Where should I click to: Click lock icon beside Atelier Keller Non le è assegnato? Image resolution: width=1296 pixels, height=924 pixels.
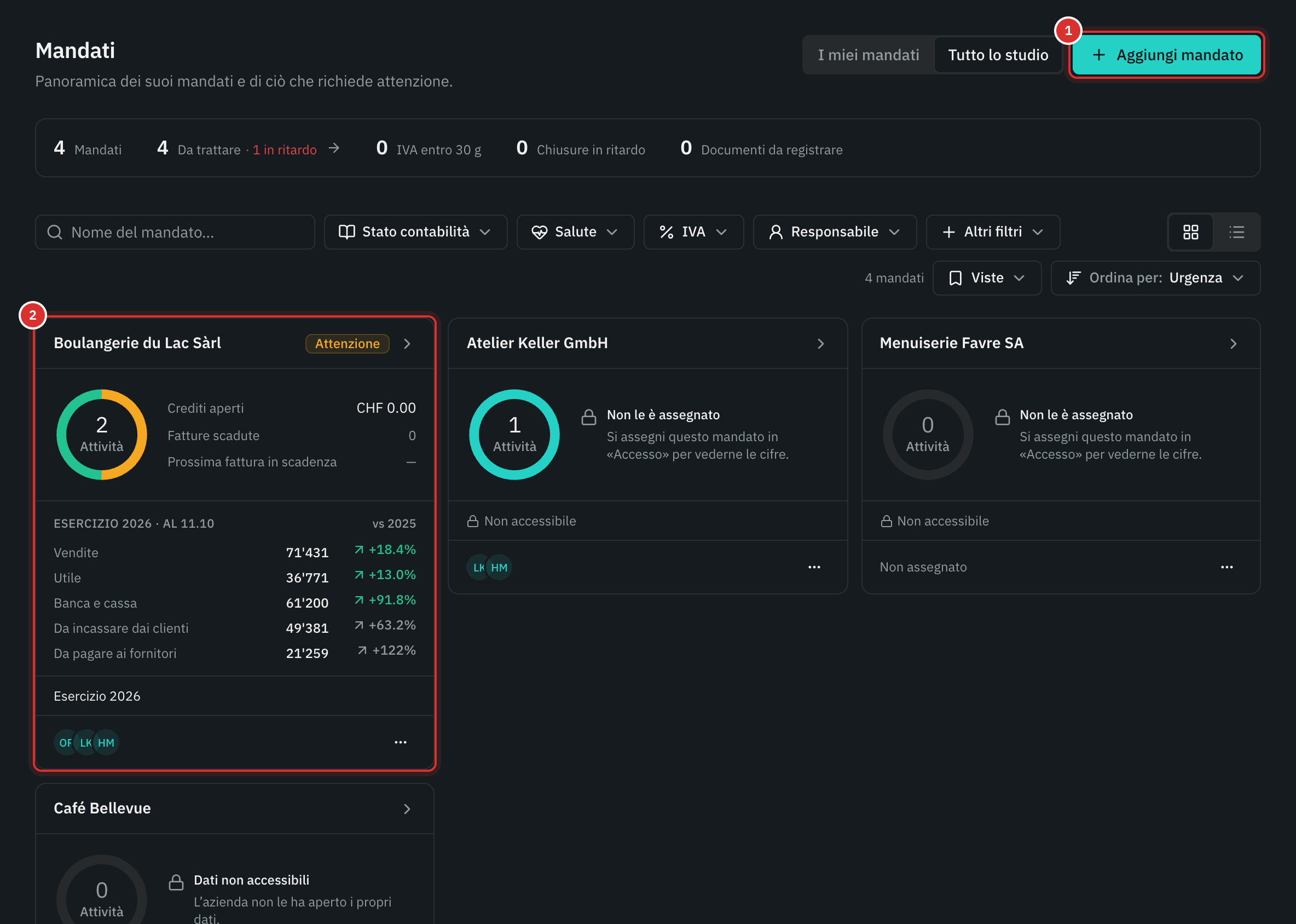(x=589, y=417)
